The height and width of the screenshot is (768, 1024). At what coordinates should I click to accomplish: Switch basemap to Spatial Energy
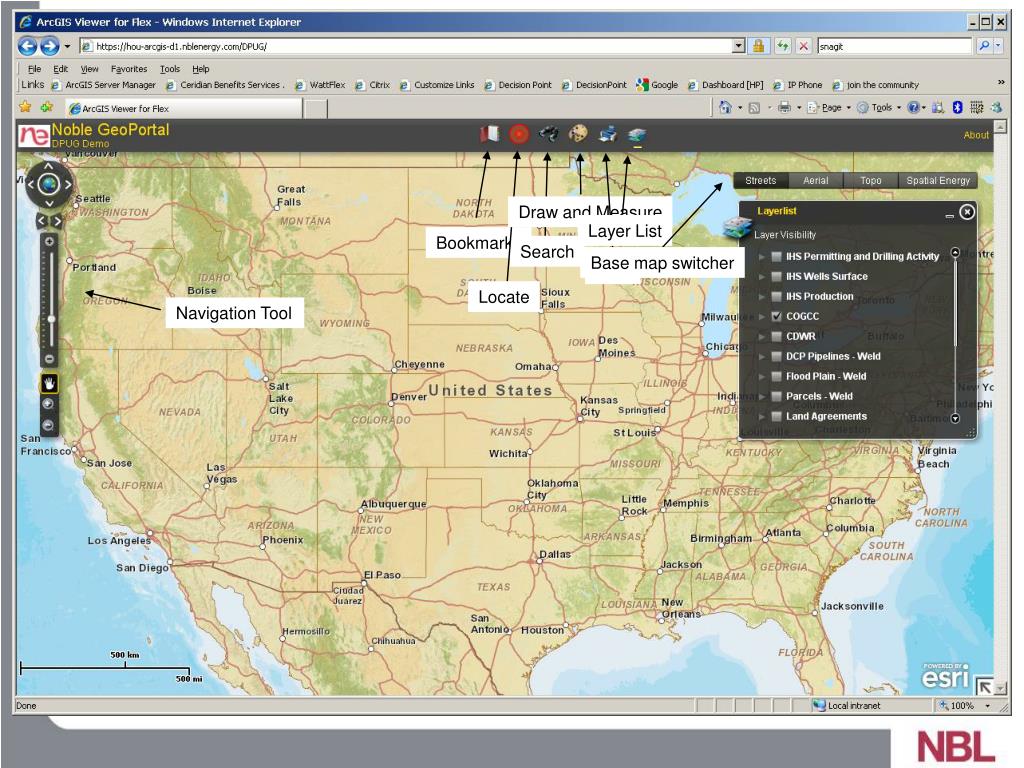pyautogui.click(x=938, y=180)
